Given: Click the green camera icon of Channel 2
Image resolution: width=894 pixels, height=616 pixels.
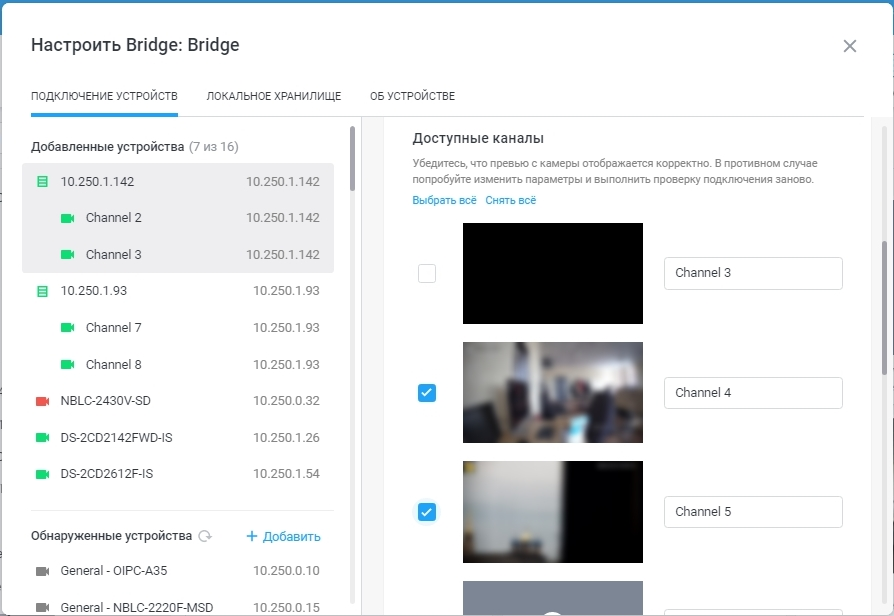Looking at the screenshot, I should coord(67,218).
